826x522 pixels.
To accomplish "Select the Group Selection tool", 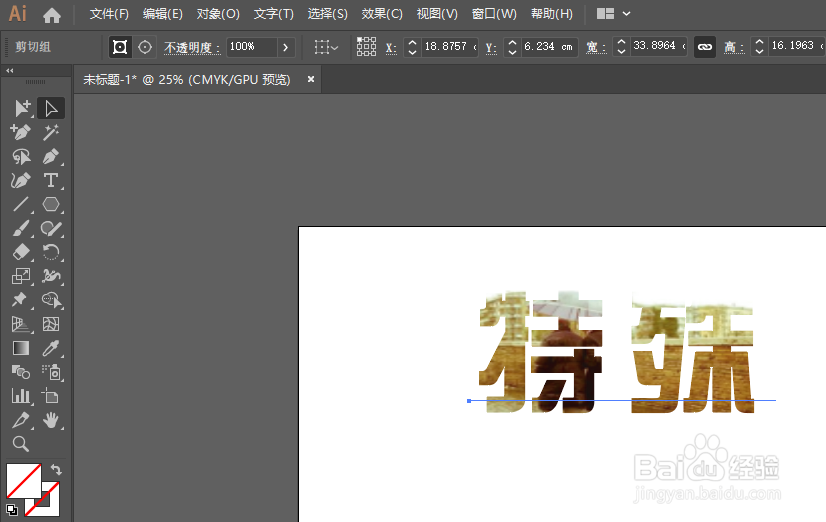I will [x=22, y=108].
